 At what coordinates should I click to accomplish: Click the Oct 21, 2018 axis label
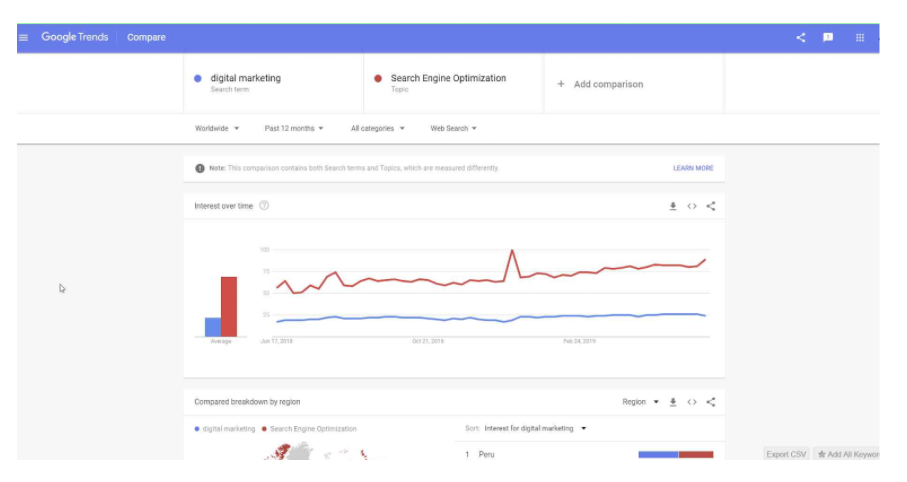pyautogui.click(x=428, y=341)
